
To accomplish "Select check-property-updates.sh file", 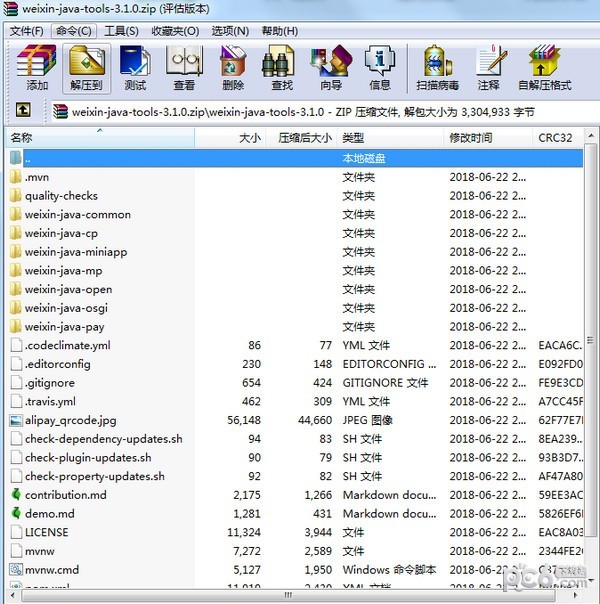I will pyautogui.click(x=94, y=476).
